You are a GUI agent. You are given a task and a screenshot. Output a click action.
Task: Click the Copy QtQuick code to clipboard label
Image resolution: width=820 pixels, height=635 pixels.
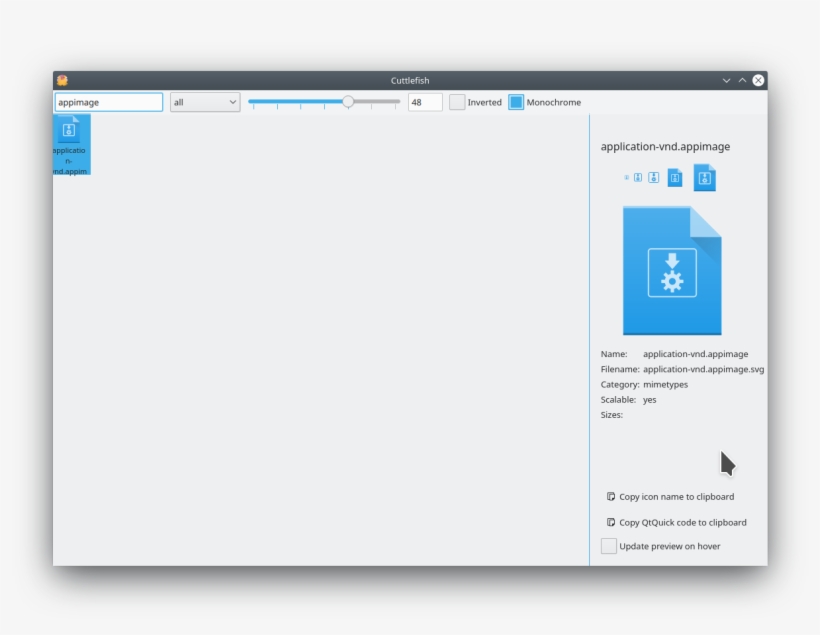[682, 523]
